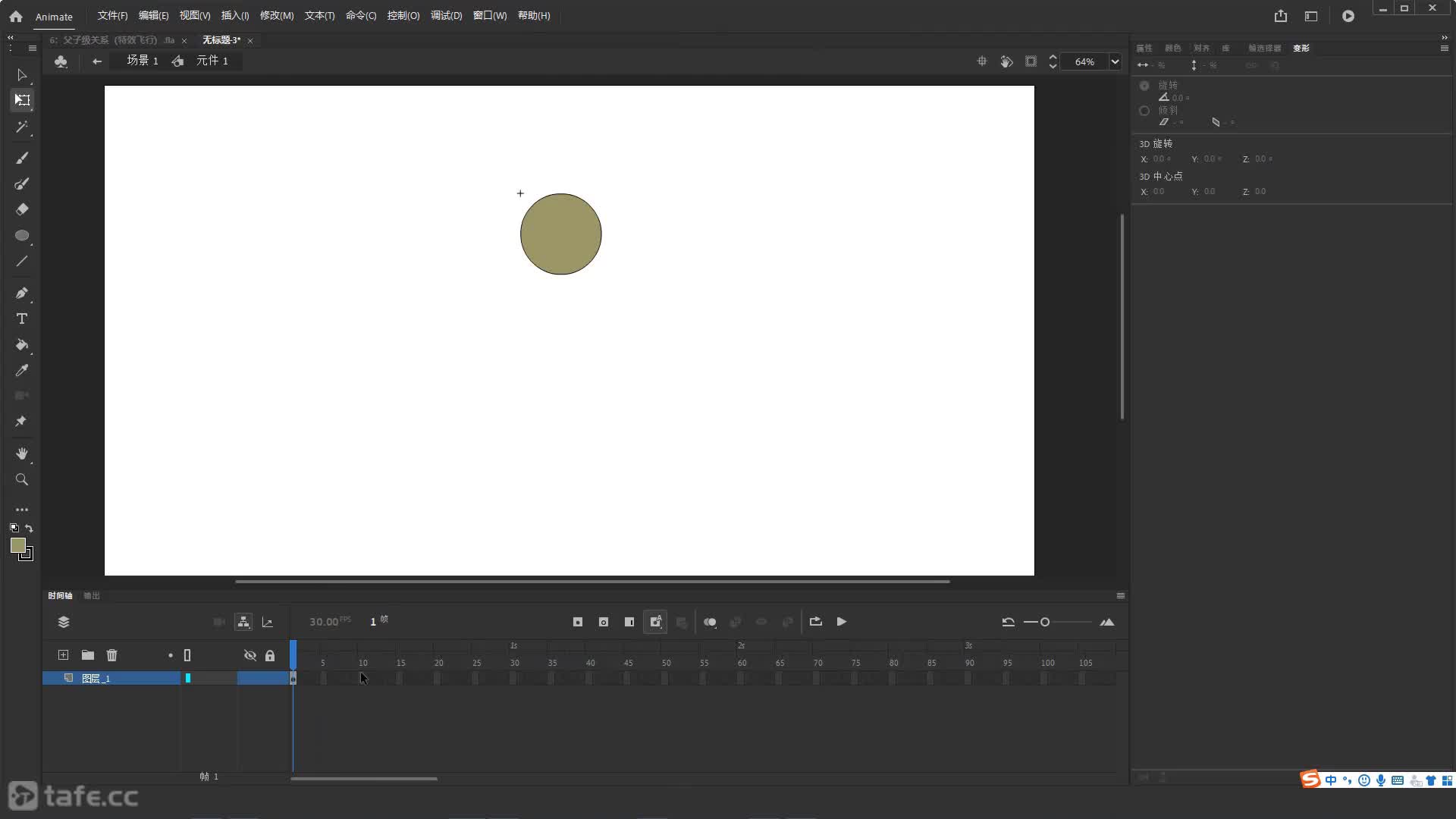Toggle outline mode for all layers
1456x819 pixels.
click(187, 655)
